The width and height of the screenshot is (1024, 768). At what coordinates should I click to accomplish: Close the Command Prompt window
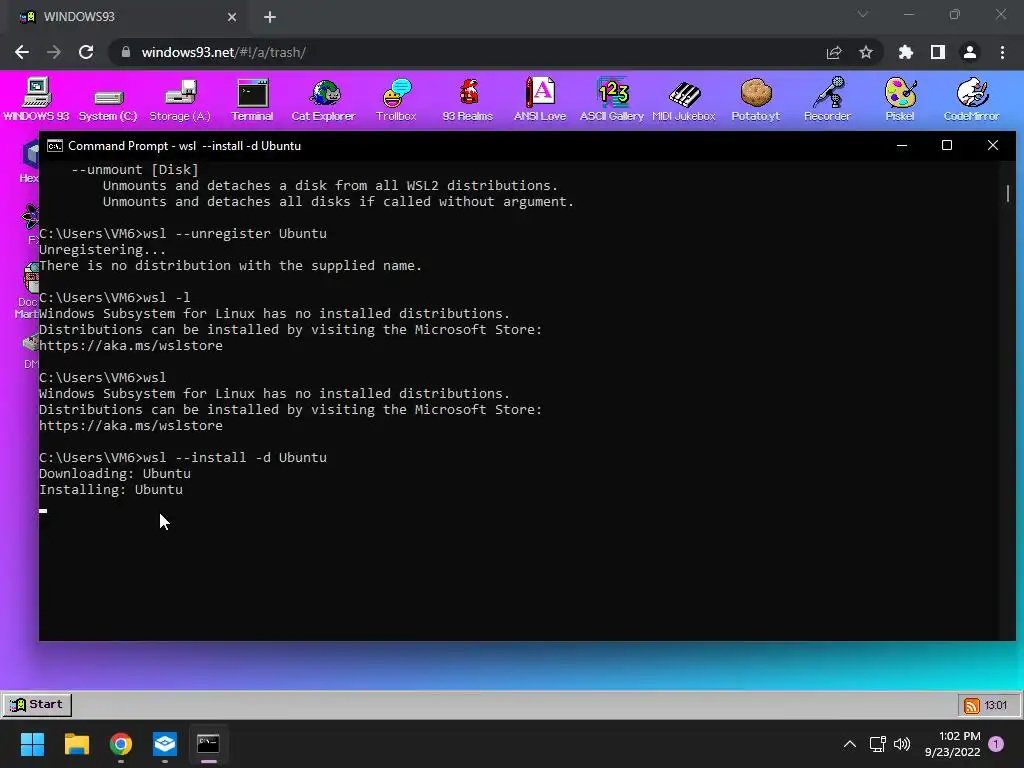993,145
